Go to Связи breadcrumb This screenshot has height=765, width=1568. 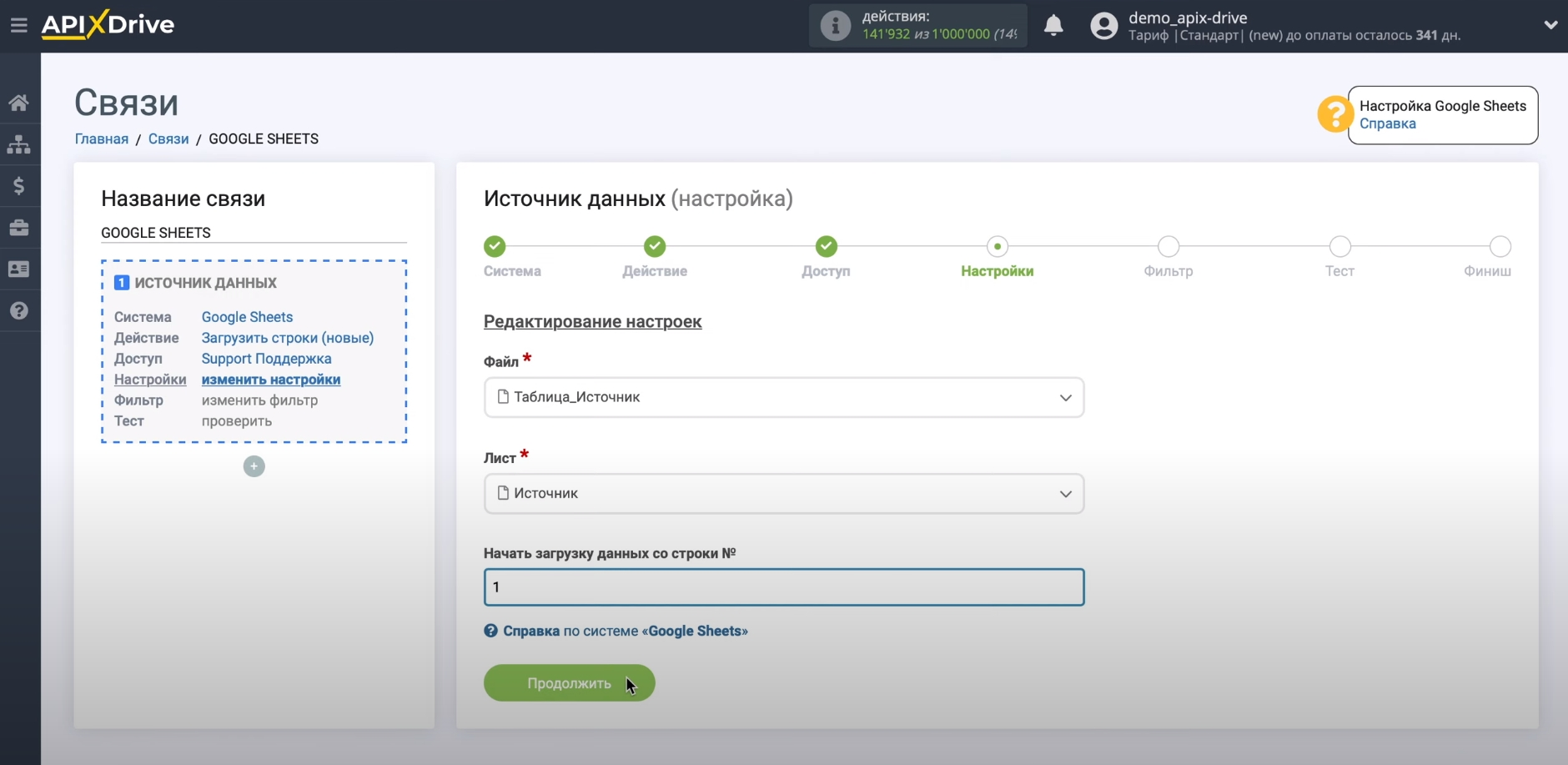[168, 138]
